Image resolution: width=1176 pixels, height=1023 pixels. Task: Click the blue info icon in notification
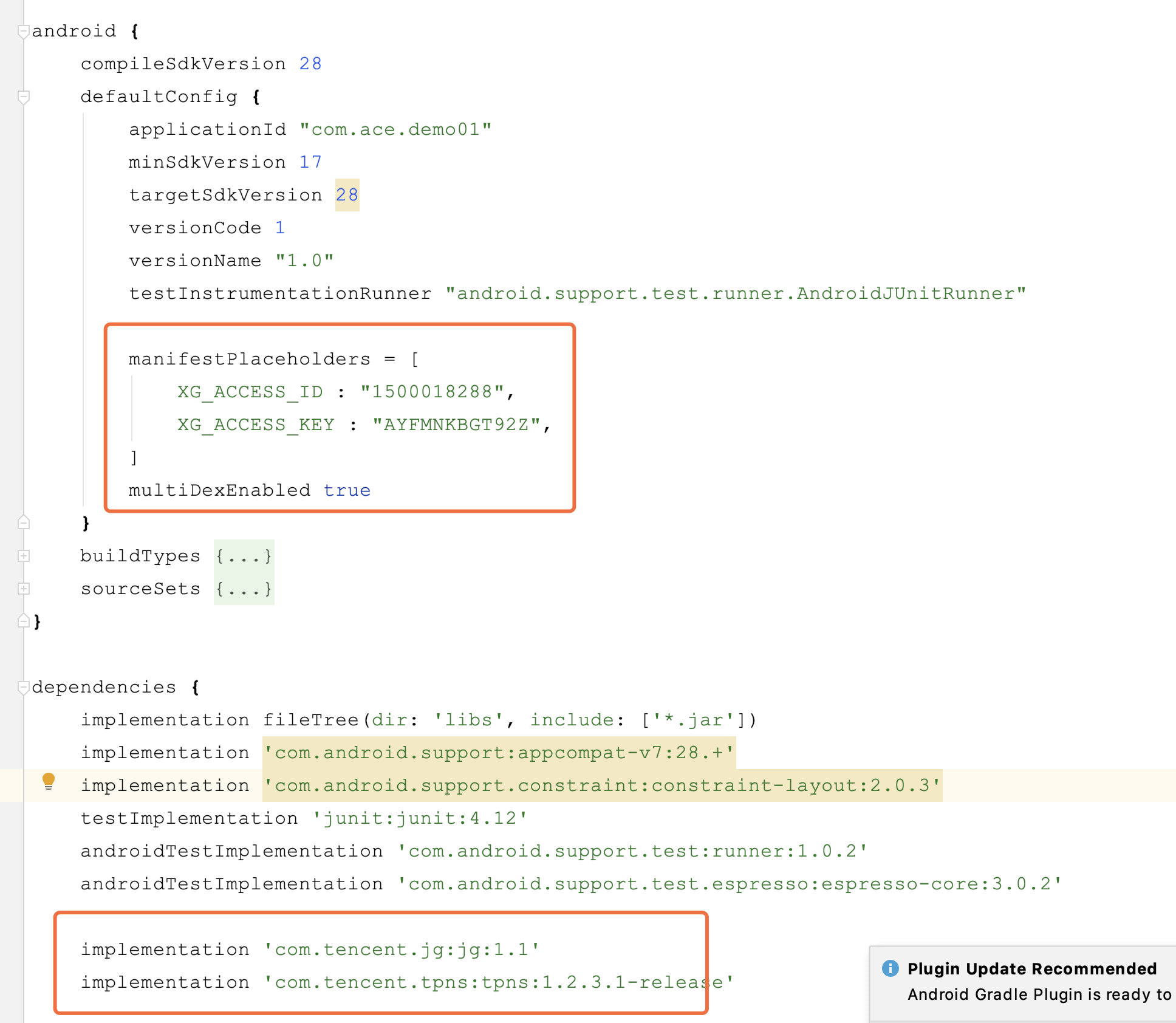[x=890, y=968]
